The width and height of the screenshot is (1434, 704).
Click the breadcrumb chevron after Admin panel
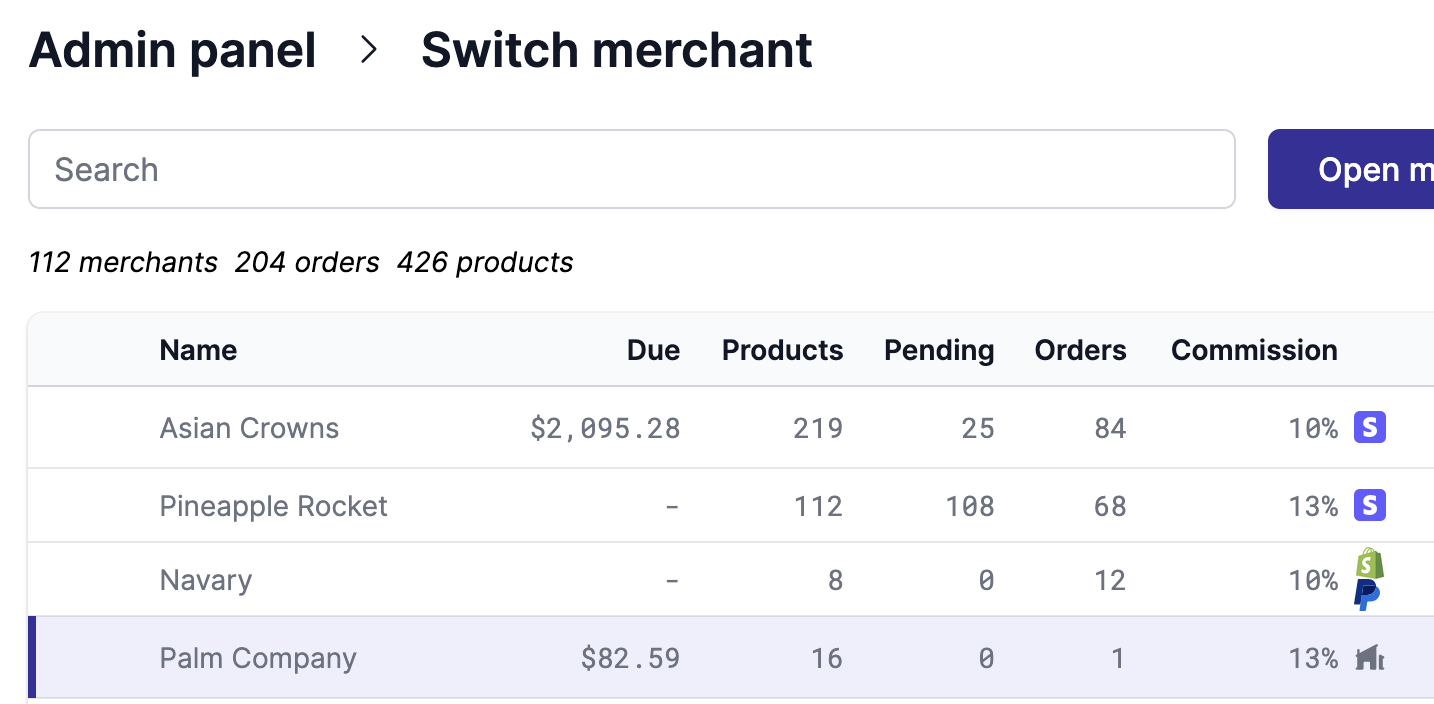[x=369, y=51]
